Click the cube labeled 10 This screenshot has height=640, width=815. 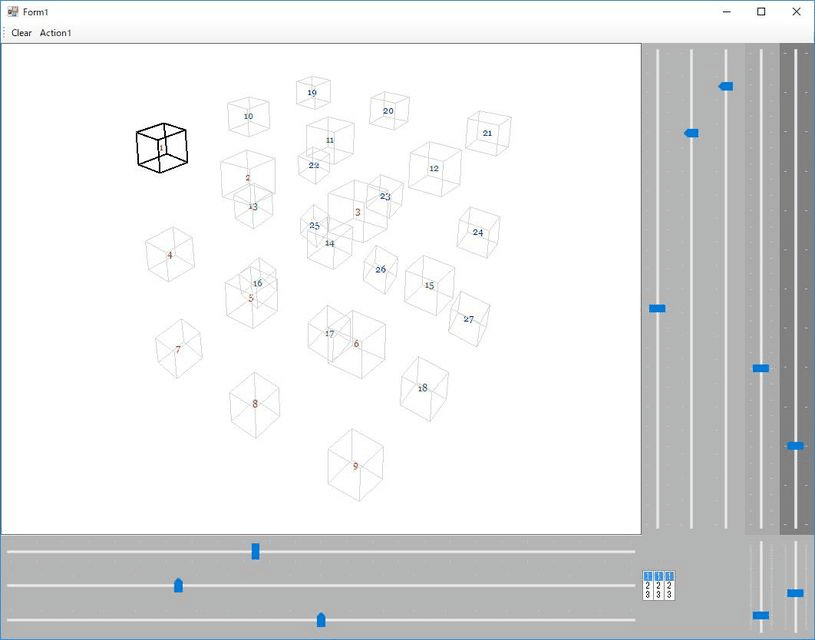[x=248, y=116]
